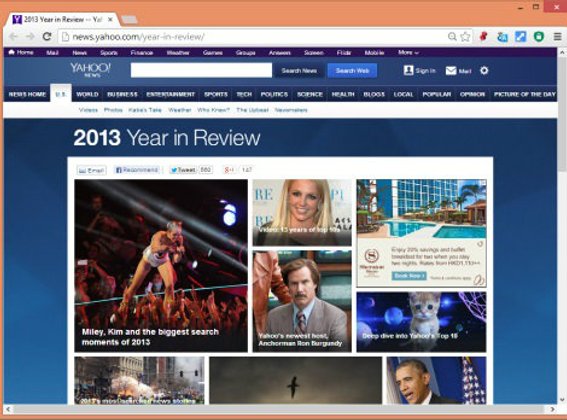
Task: Go forward using the browser forward arrow
Action: (30, 37)
